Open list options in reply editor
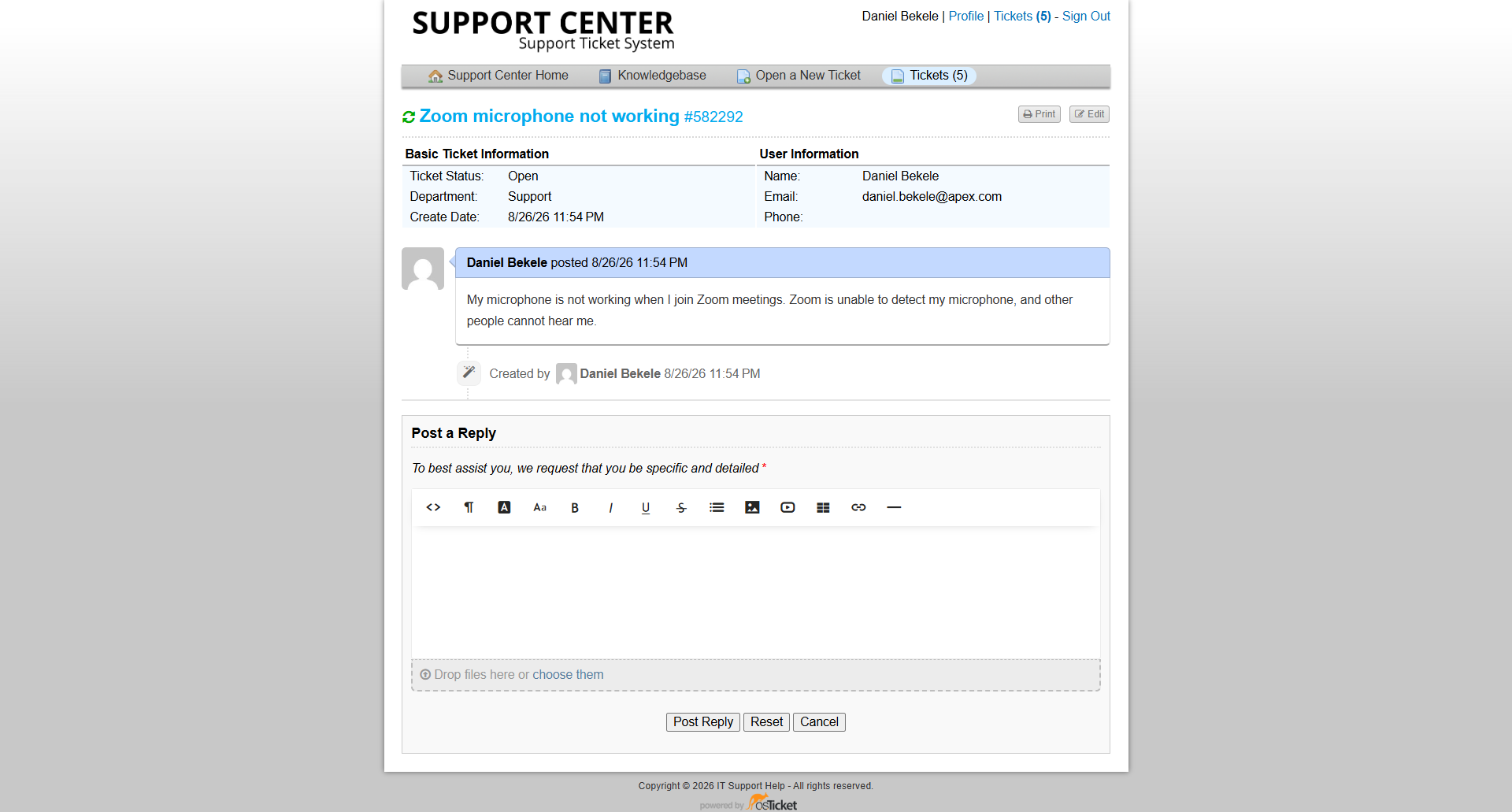This screenshot has width=1512, height=812. tap(717, 508)
